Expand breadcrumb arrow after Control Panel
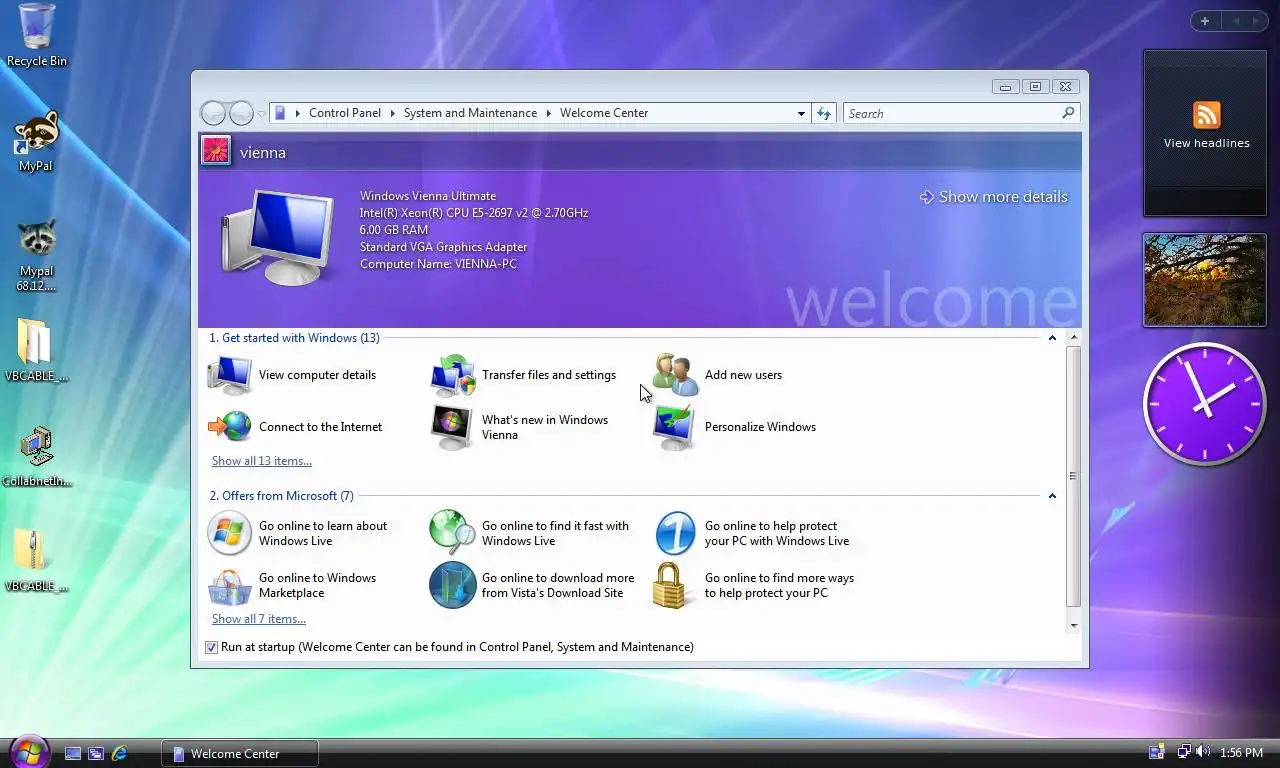This screenshot has width=1280, height=768. 392,113
